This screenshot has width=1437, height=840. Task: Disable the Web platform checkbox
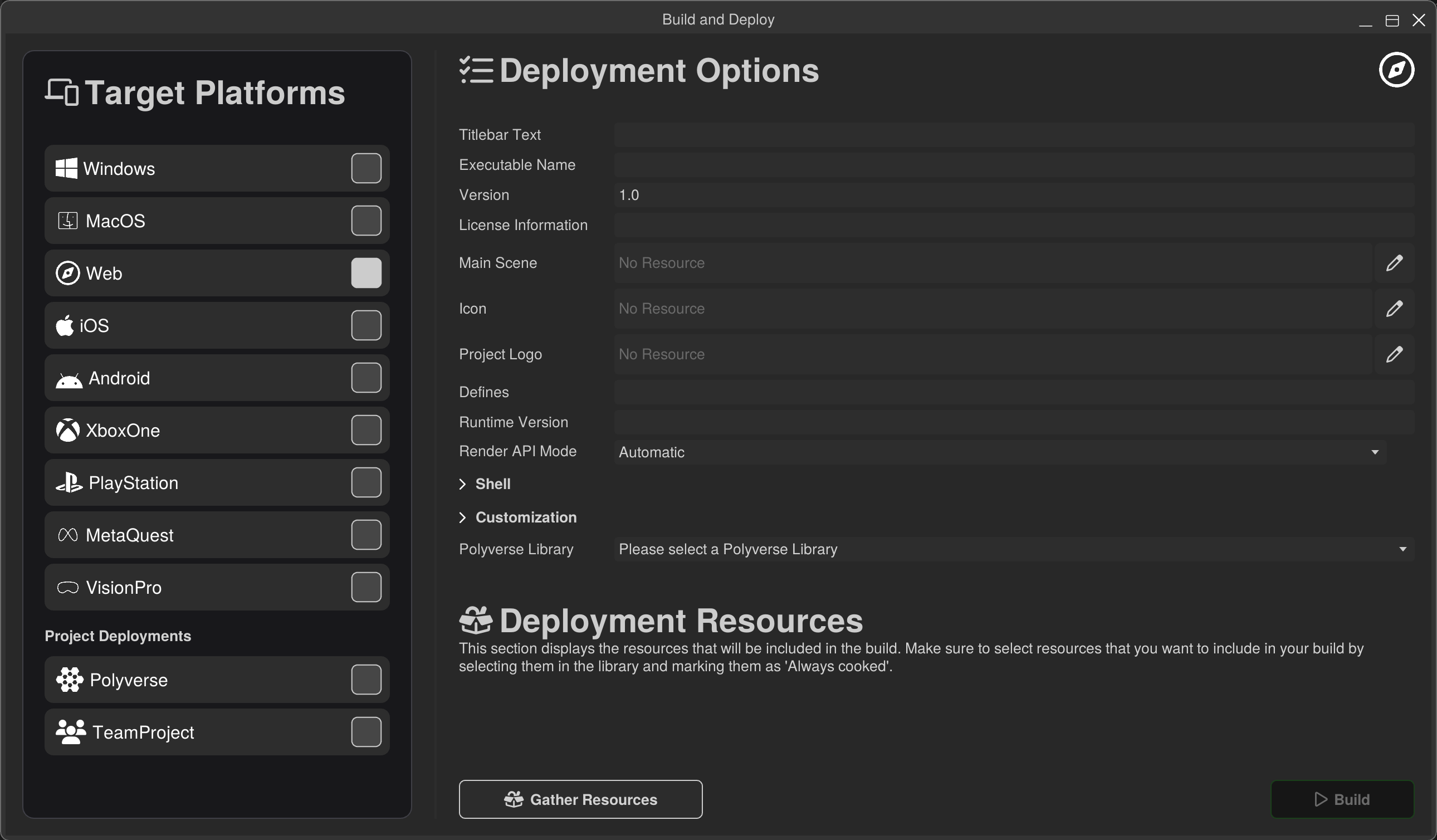click(x=365, y=272)
